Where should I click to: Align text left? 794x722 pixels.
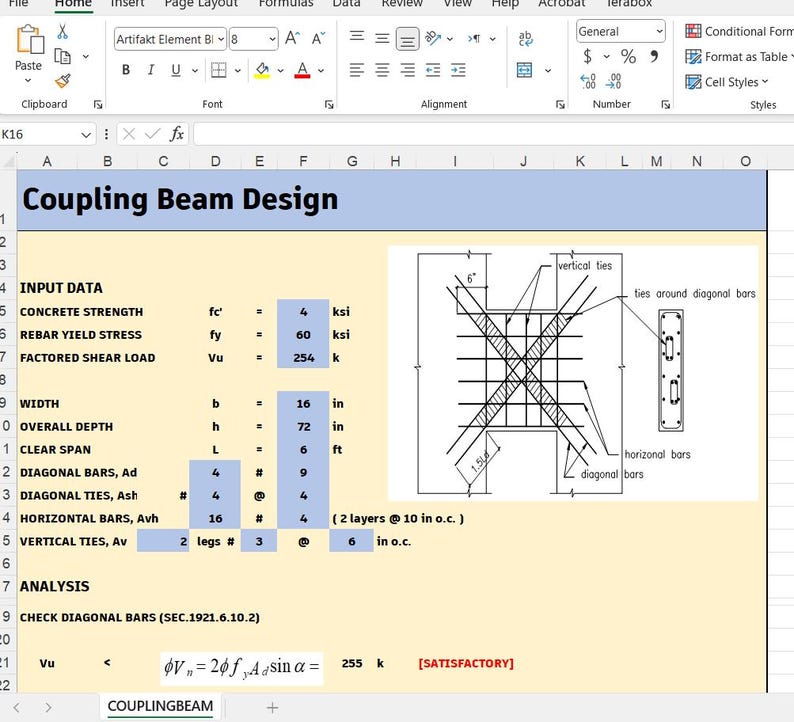click(357, 70)
